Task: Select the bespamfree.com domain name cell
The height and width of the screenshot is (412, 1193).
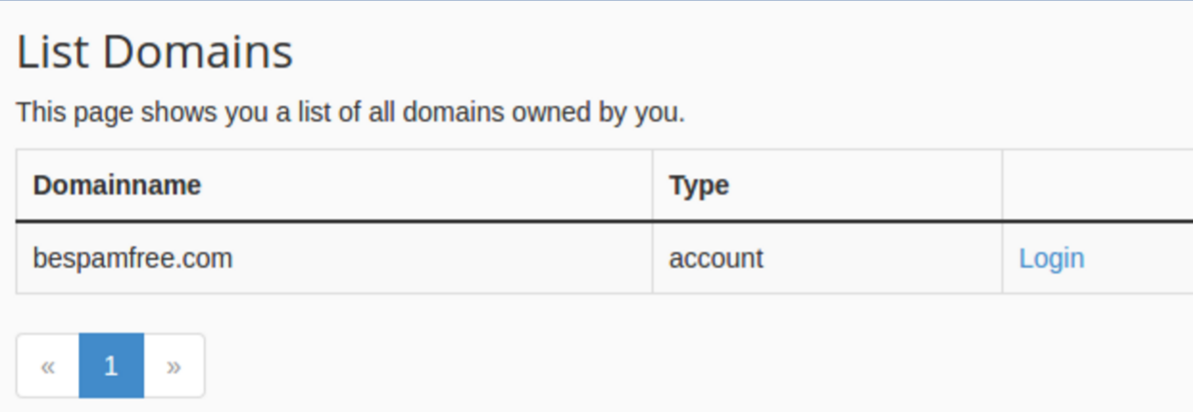Action: [132, 259]
